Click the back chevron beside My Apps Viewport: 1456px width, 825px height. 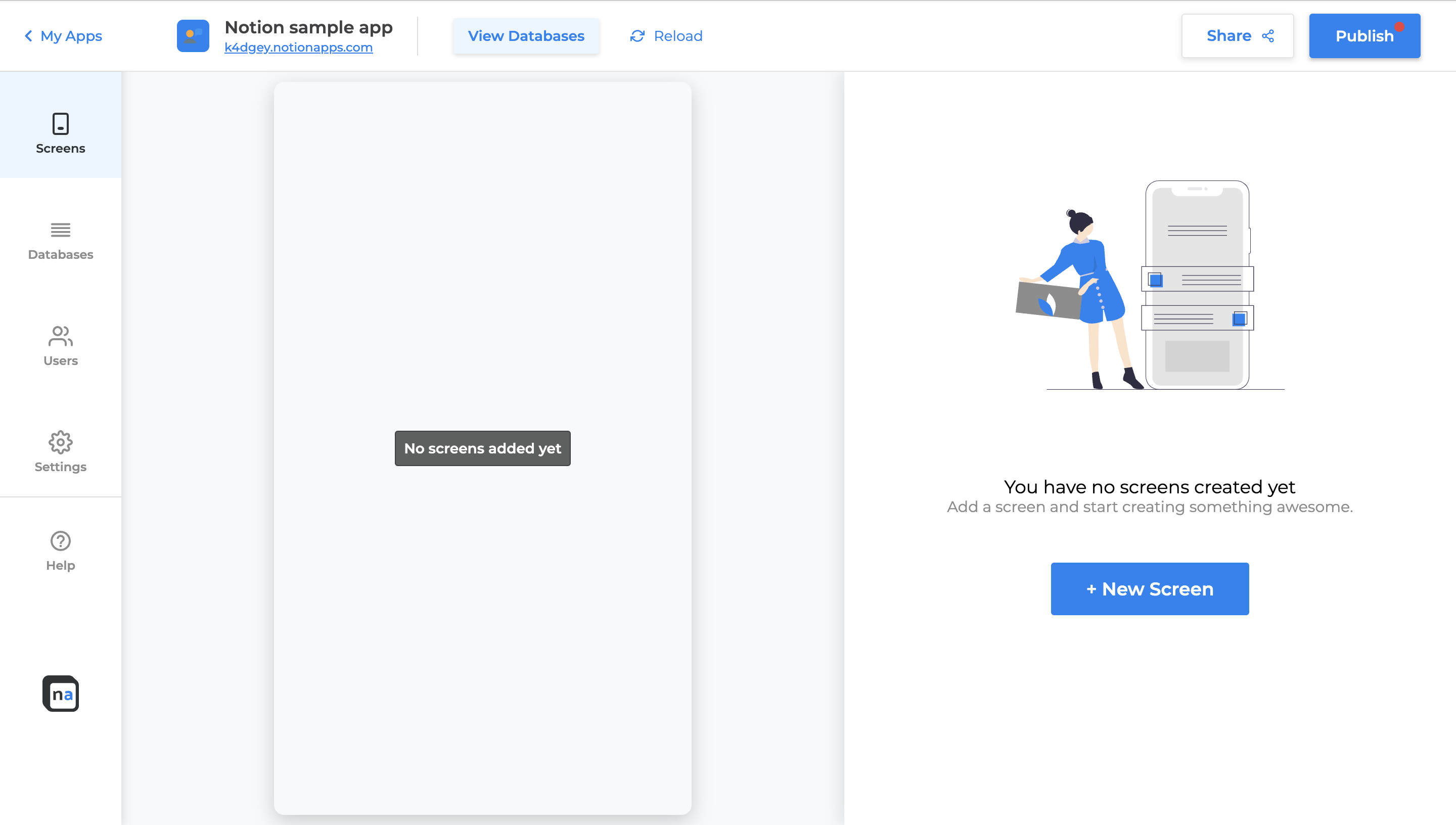tap(28, 36)
